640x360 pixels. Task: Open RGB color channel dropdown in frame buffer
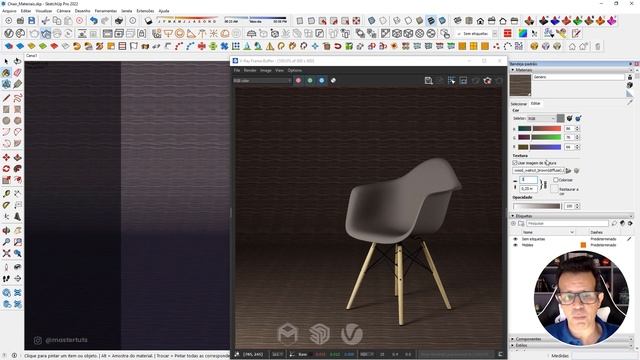coord(262,81)
